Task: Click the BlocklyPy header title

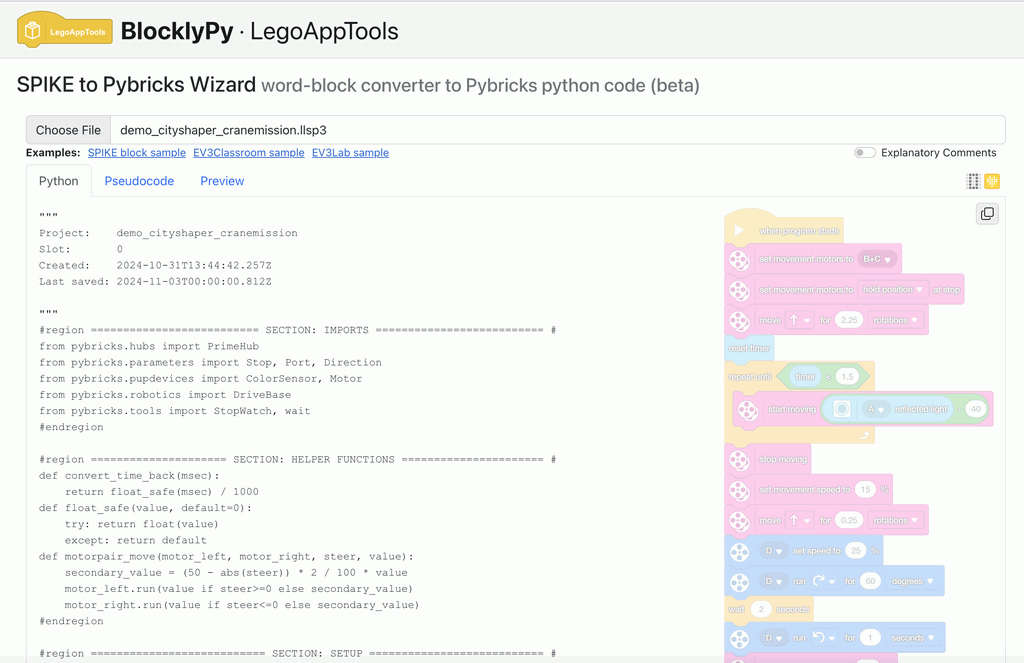Action: 177,31
